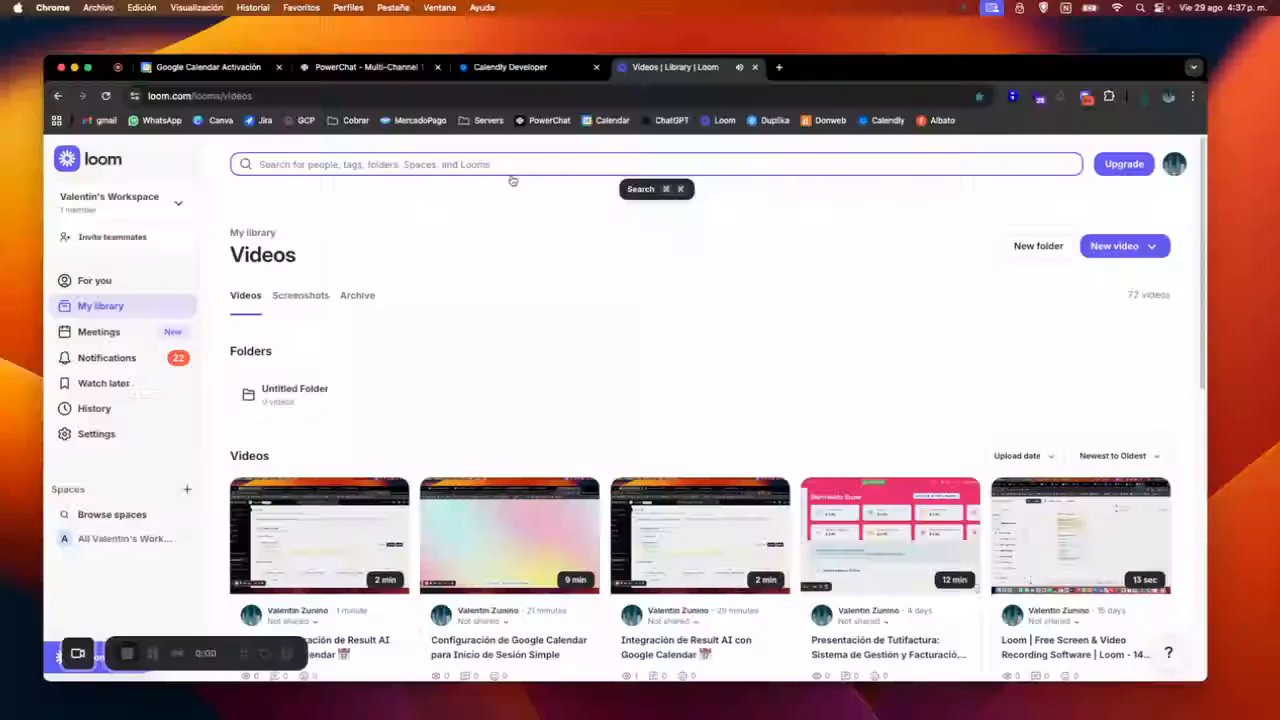Click the Loom search field
This screenshot has width=1280, height=720.
(x=656, y=164)
